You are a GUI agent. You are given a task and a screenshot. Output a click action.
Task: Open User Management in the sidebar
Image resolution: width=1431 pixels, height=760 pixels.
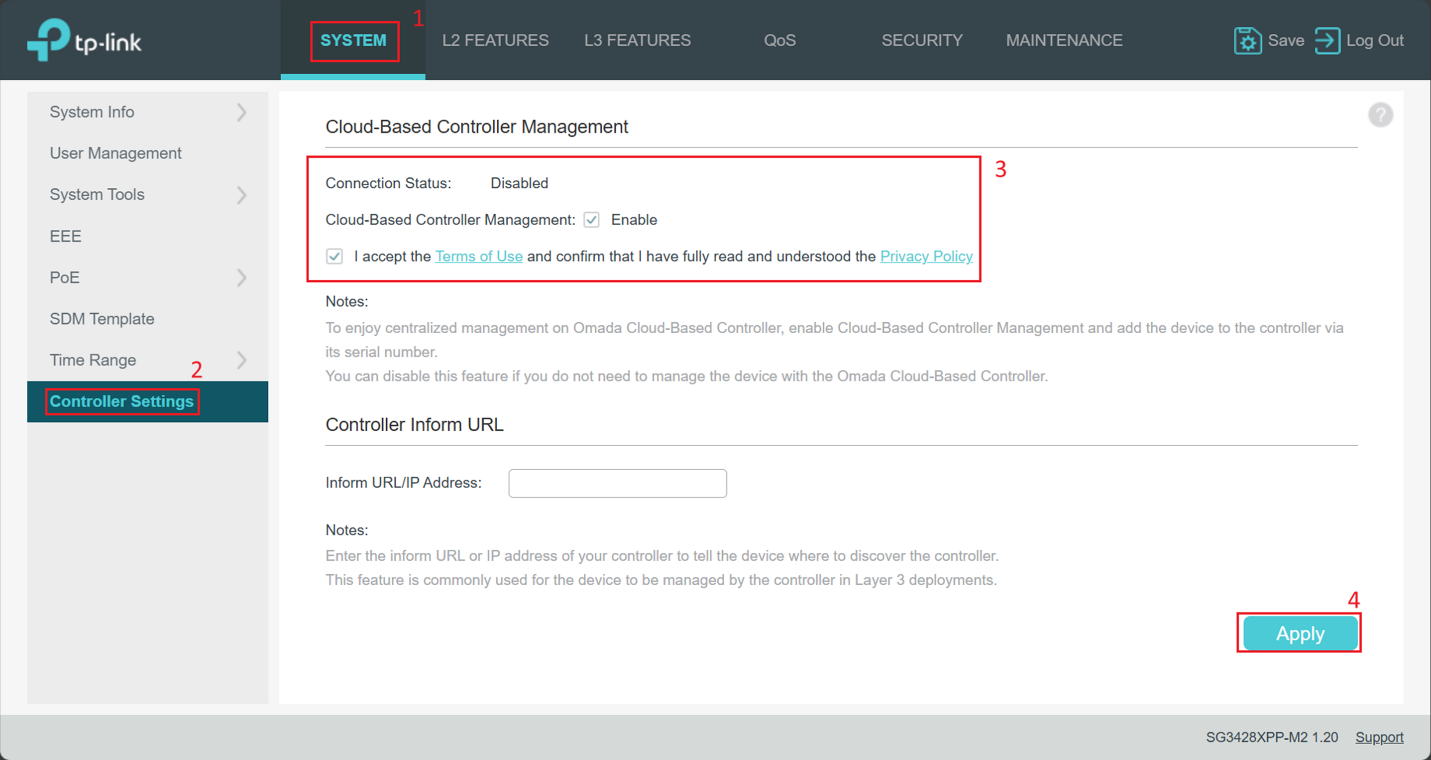pos(116,153)
